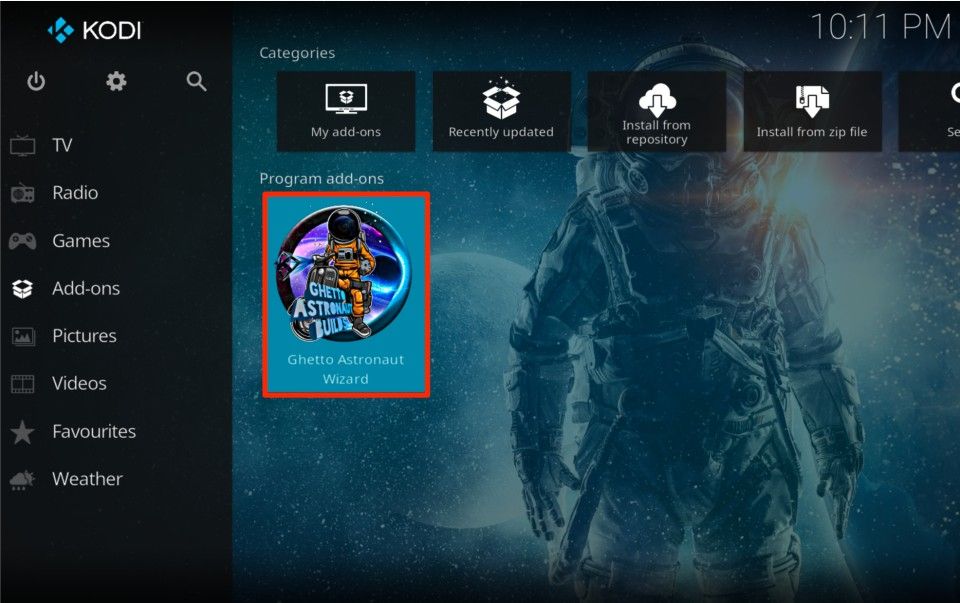Image resolution: width=960 pixels, height=603 pixels.
Task: Click the Categories heading
Action: tap(297, 53)
